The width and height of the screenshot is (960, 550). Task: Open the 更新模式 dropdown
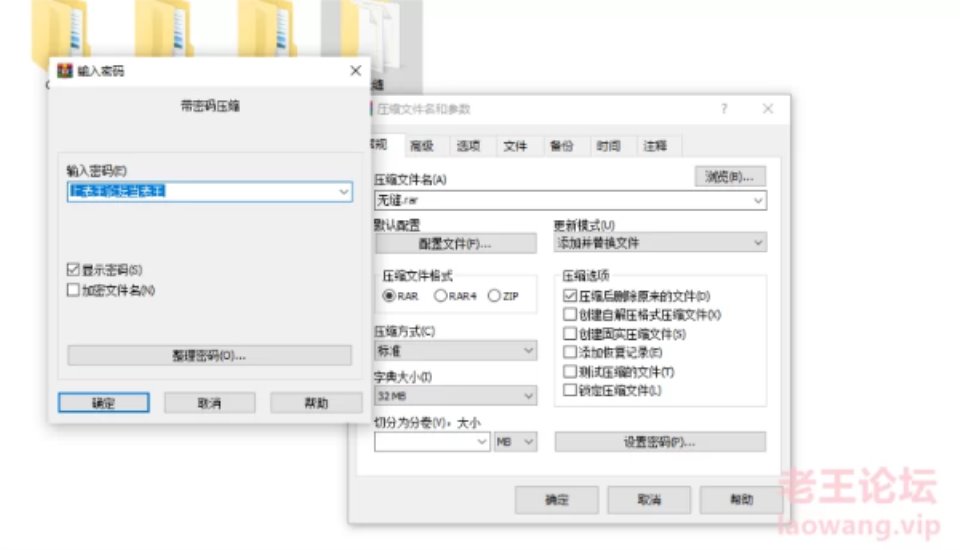pos(659,243)
